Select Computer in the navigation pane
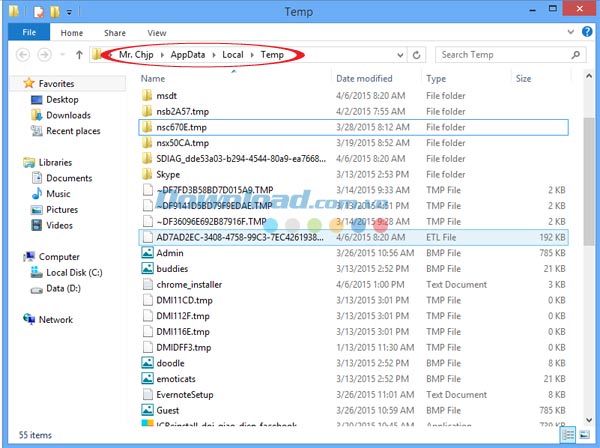 point(59,256)
